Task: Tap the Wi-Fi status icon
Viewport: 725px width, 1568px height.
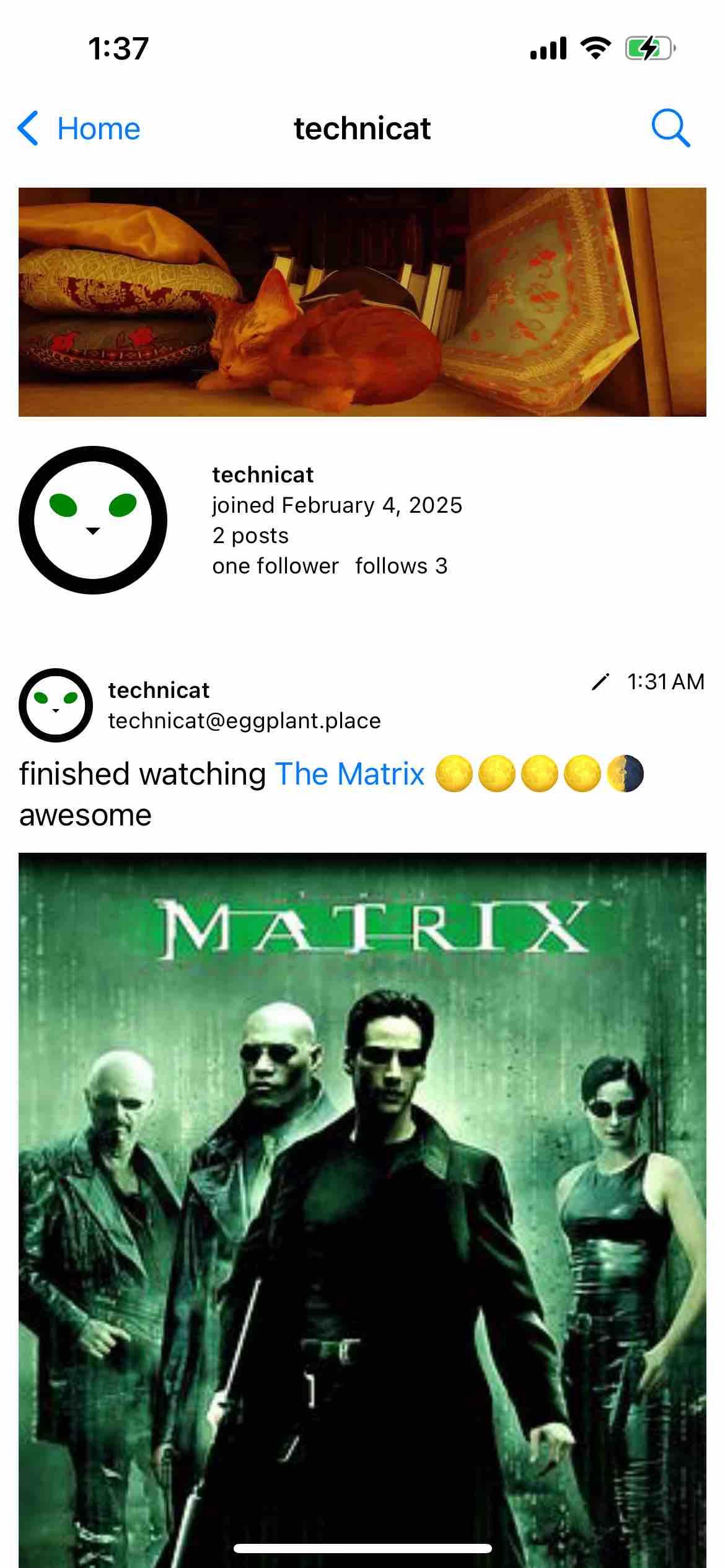Action: coord(595,48)
